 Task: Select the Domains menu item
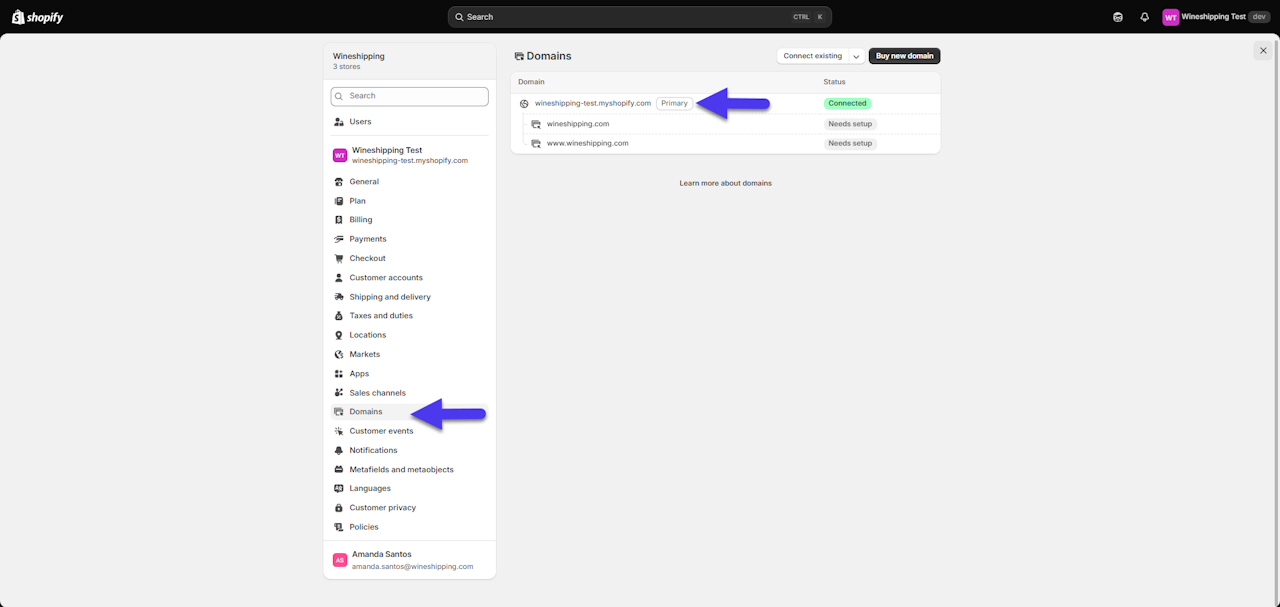pos(410,412)
